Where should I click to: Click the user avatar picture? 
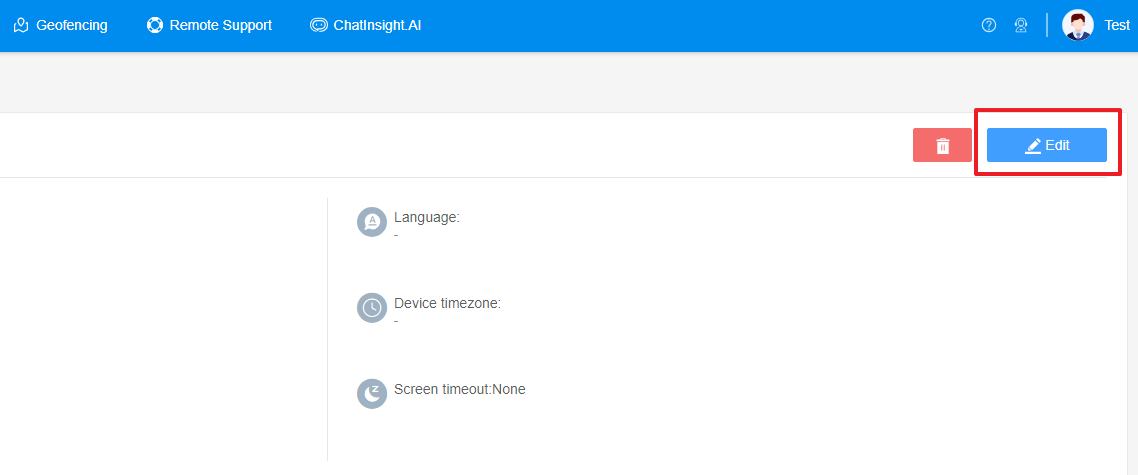pyautogui.click(x=1078, y=25)
